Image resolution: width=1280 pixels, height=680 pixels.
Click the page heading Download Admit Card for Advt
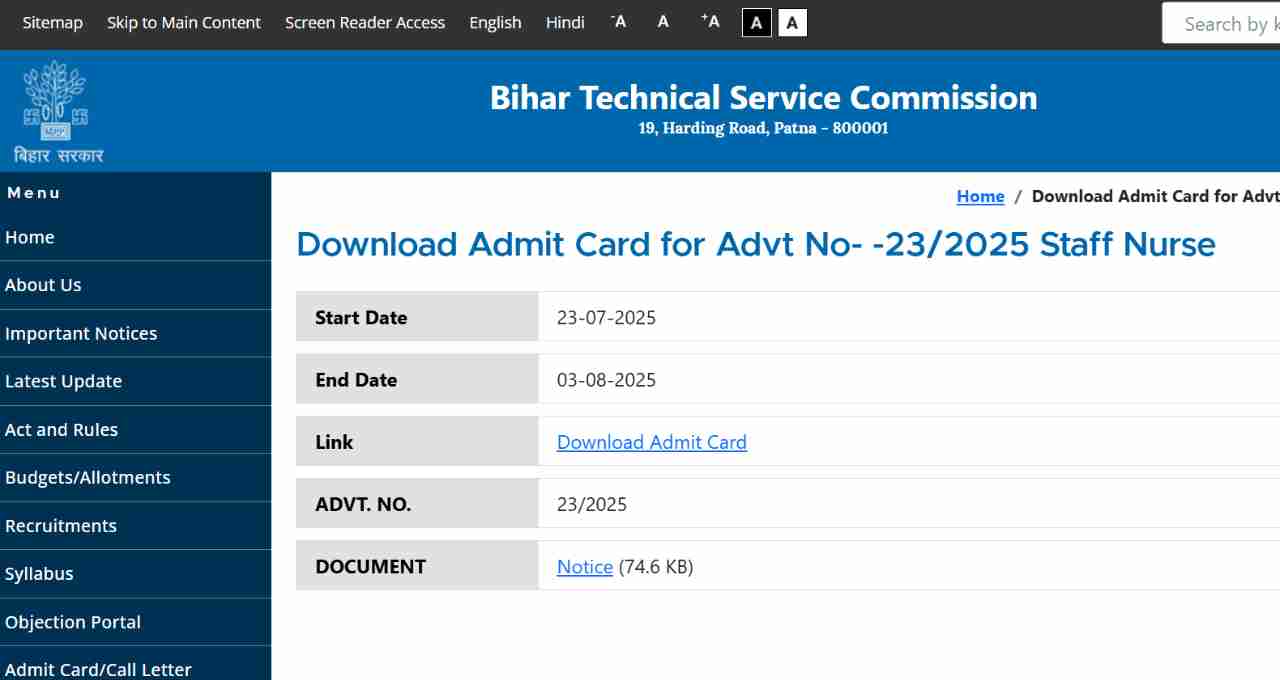pyautogui.click(x=756, y=244)
